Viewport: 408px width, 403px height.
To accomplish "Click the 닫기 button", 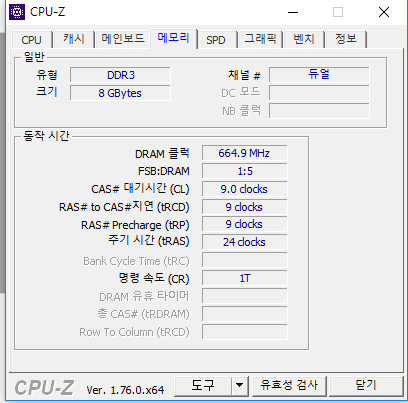I will coord(366,386).
